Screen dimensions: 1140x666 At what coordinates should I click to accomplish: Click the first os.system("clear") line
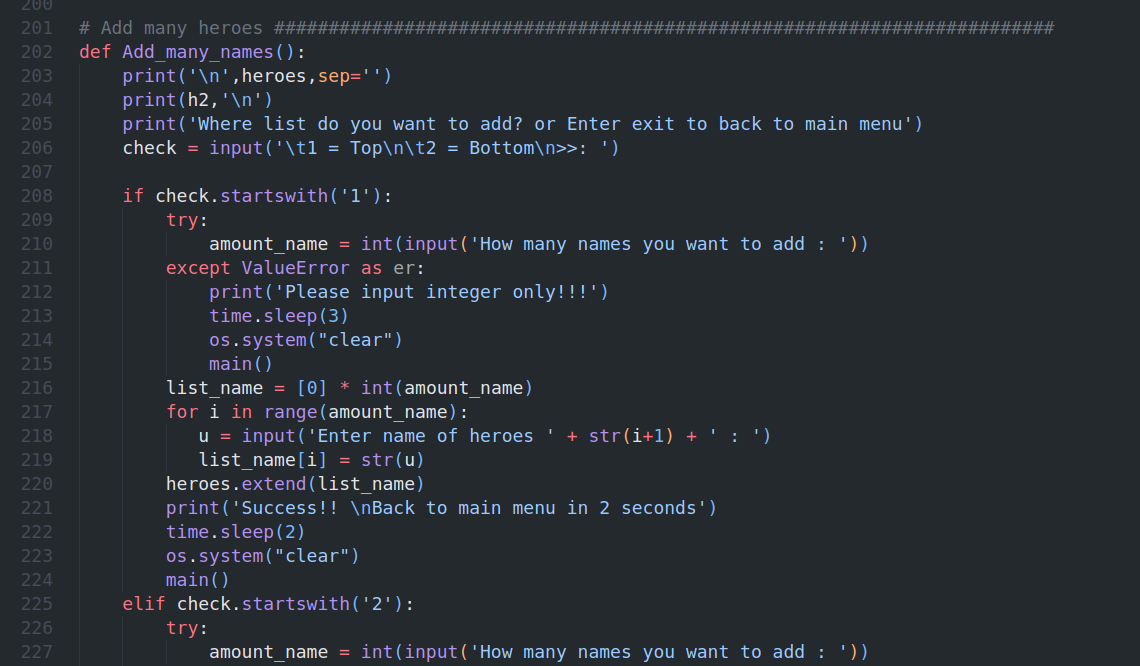[x=306, y=340]
